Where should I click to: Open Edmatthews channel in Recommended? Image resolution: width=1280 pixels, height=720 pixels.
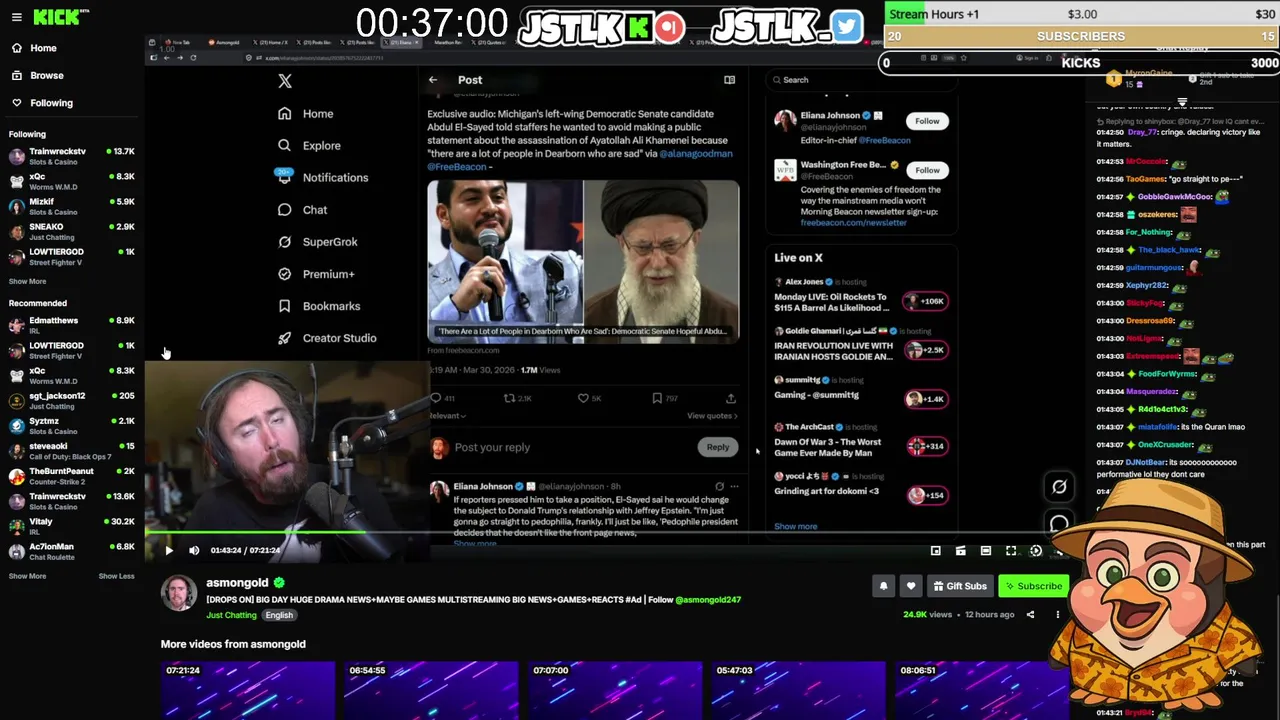(x=70, y=325)
